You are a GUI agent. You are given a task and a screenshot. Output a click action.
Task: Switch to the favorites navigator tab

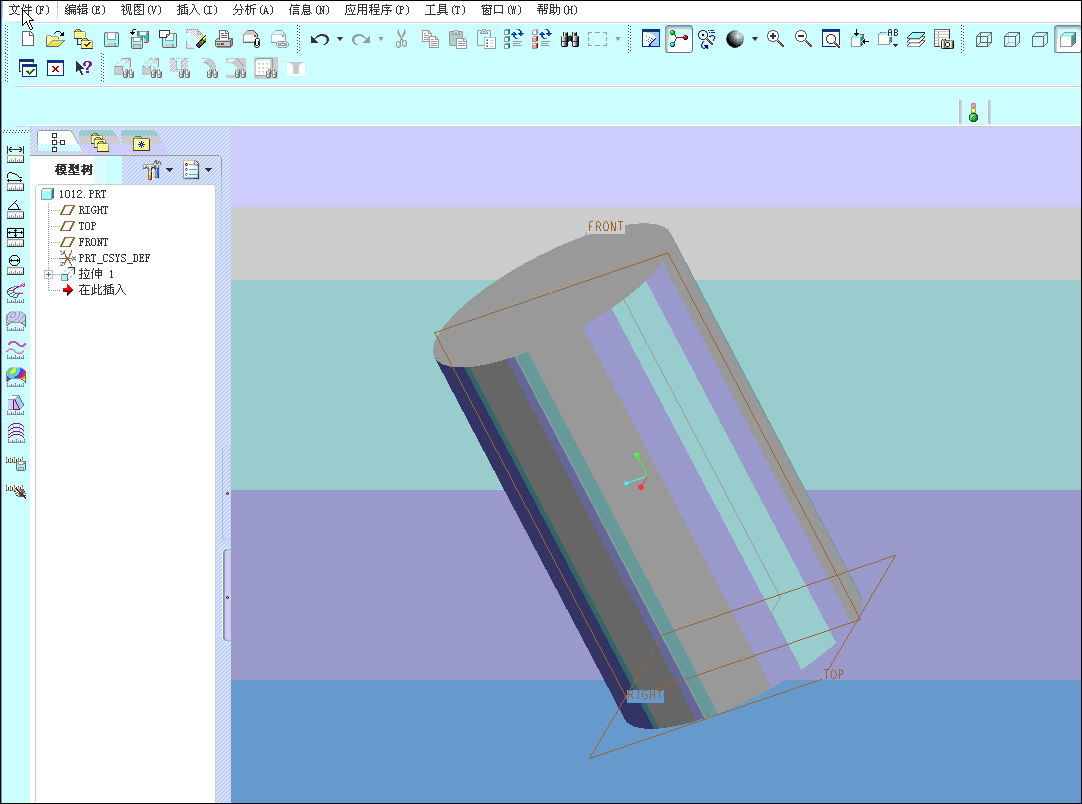click(x=141, y=143)
